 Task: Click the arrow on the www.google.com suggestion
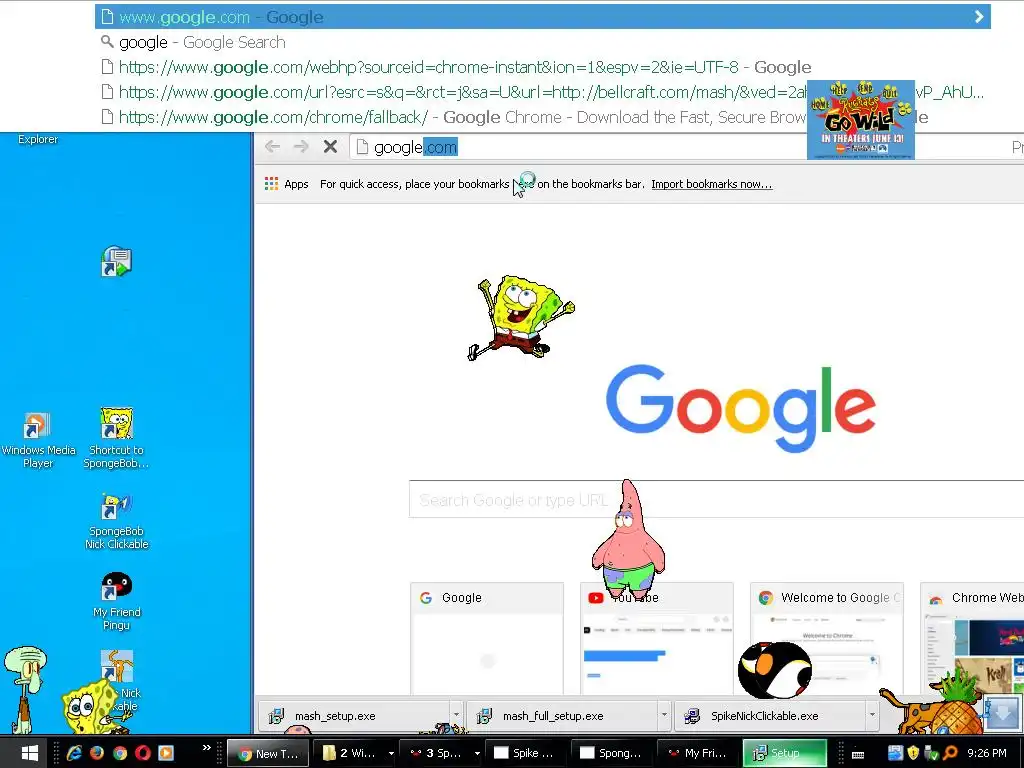point(978,17)
